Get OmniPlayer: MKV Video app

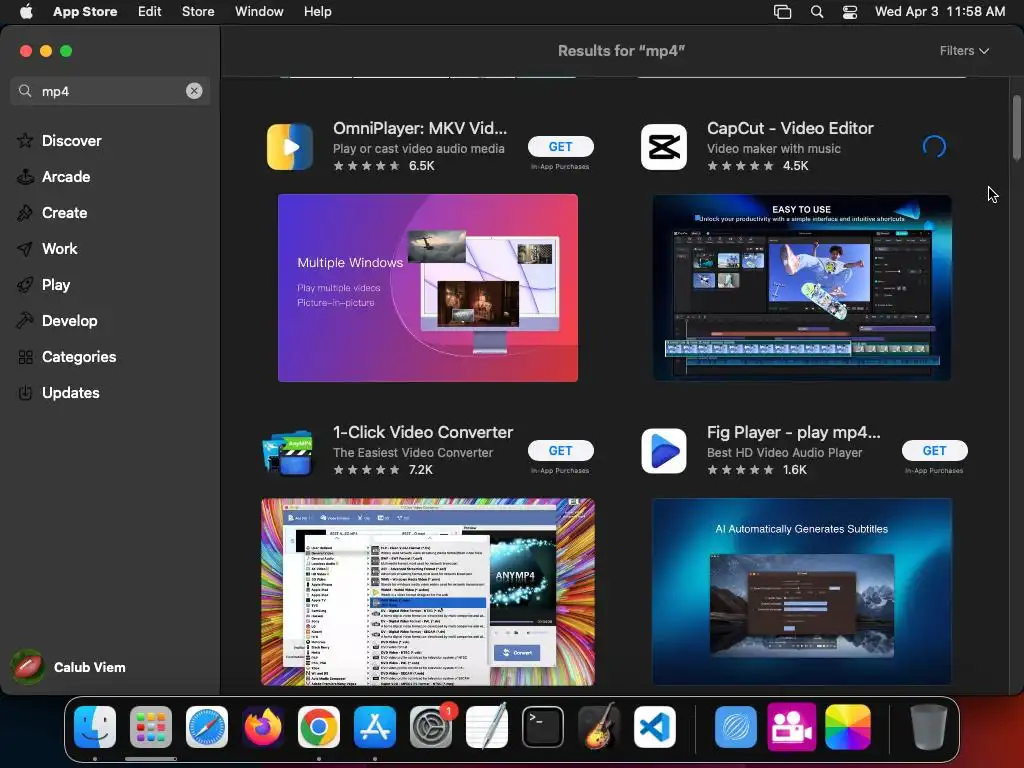[560, 147]
